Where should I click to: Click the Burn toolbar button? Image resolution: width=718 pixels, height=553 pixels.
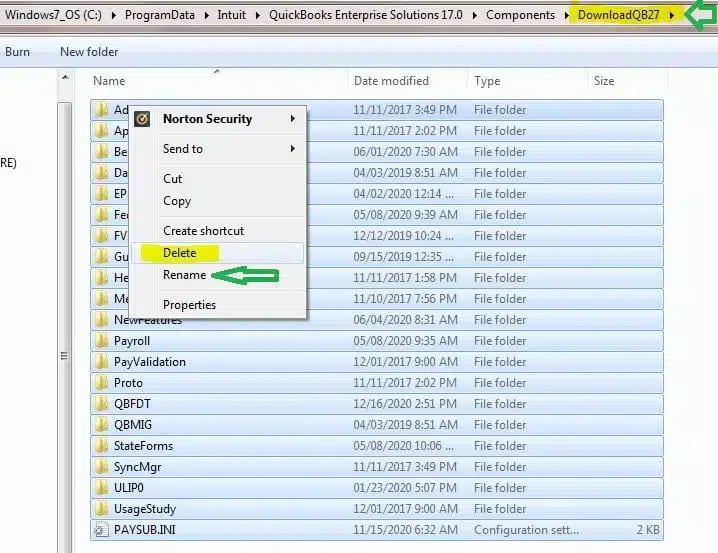coord(17,52)
